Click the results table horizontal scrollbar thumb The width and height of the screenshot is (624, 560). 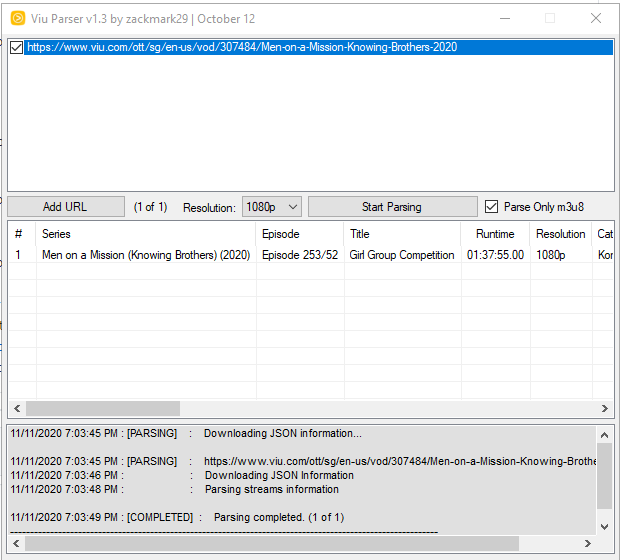(x=103, y=408)
